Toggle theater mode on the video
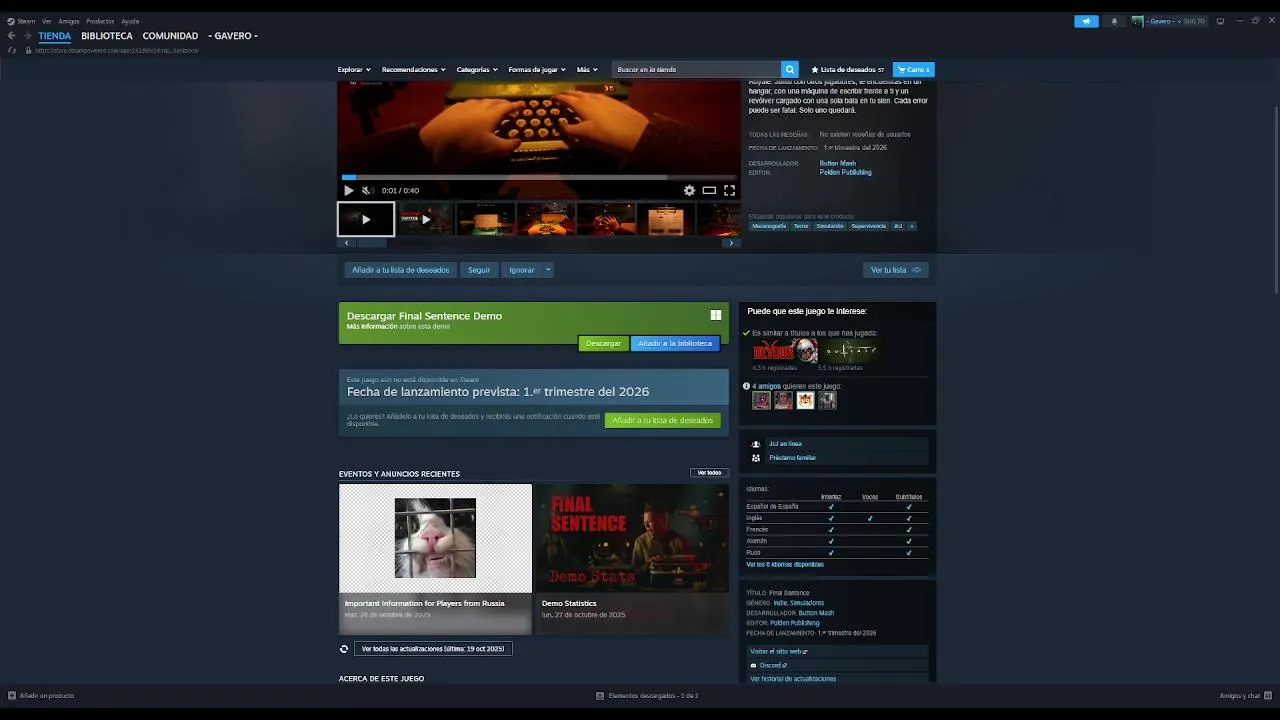1280x720 pixels. click(x=709, y=190)
